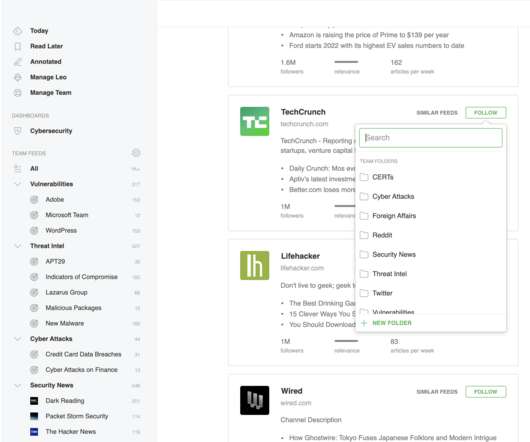Collapse the Security News feed folder
The height and width of the screenshot is (442, 530).
(x=18, y=385)
